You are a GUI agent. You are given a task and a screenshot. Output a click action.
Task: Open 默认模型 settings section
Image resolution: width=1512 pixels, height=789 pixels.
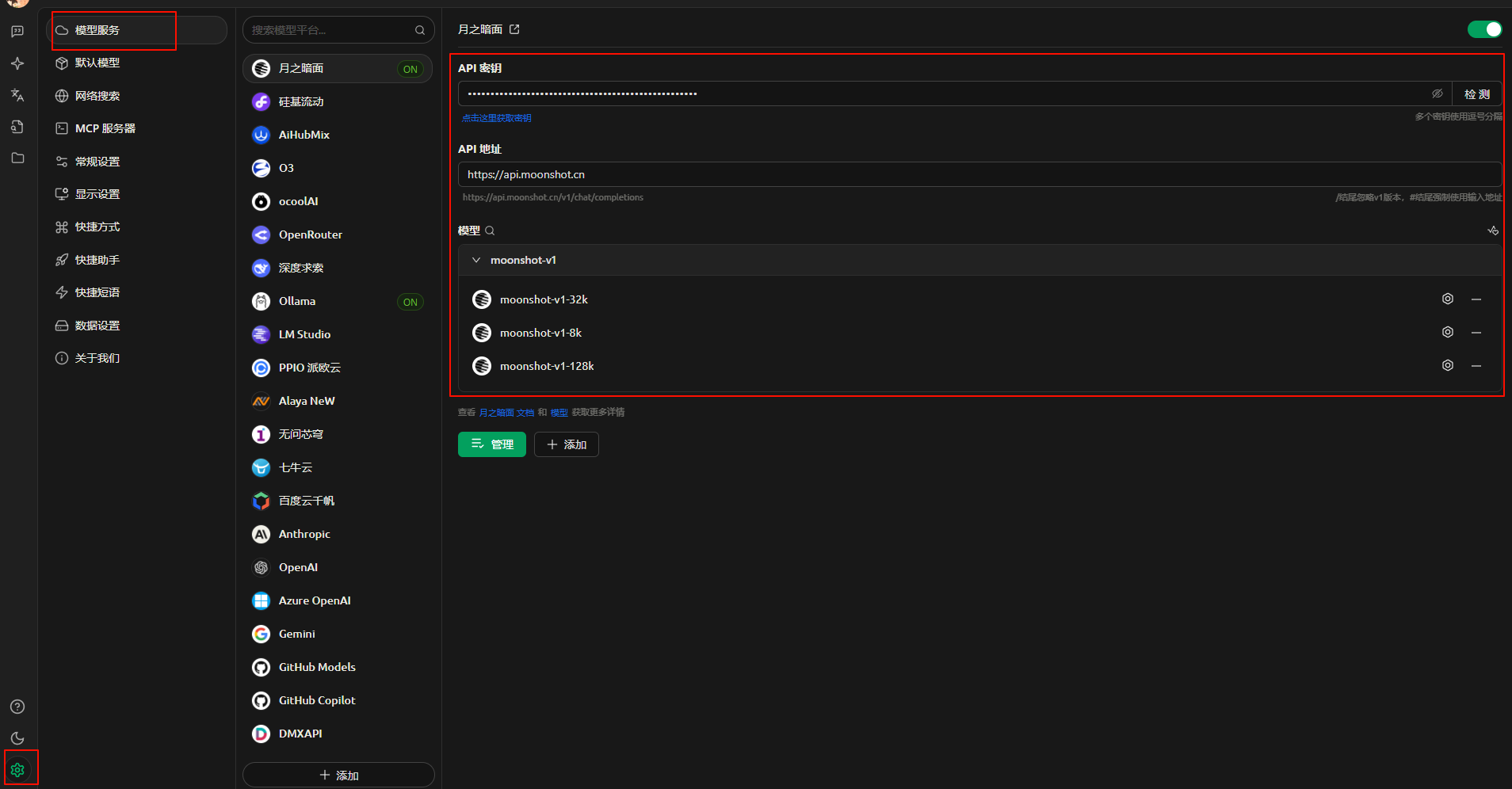(136, 63)
